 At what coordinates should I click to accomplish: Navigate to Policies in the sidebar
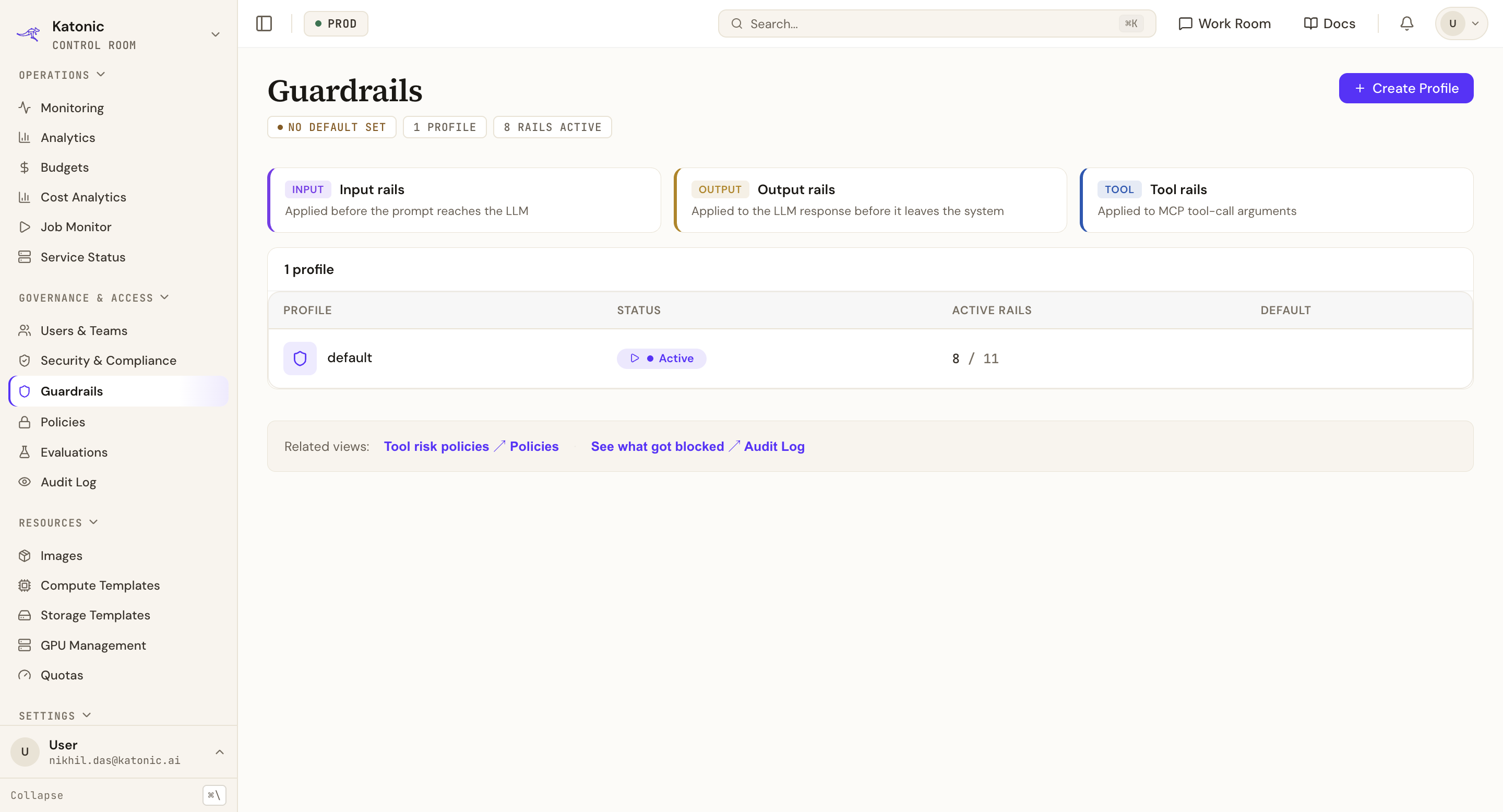point(118,422)
